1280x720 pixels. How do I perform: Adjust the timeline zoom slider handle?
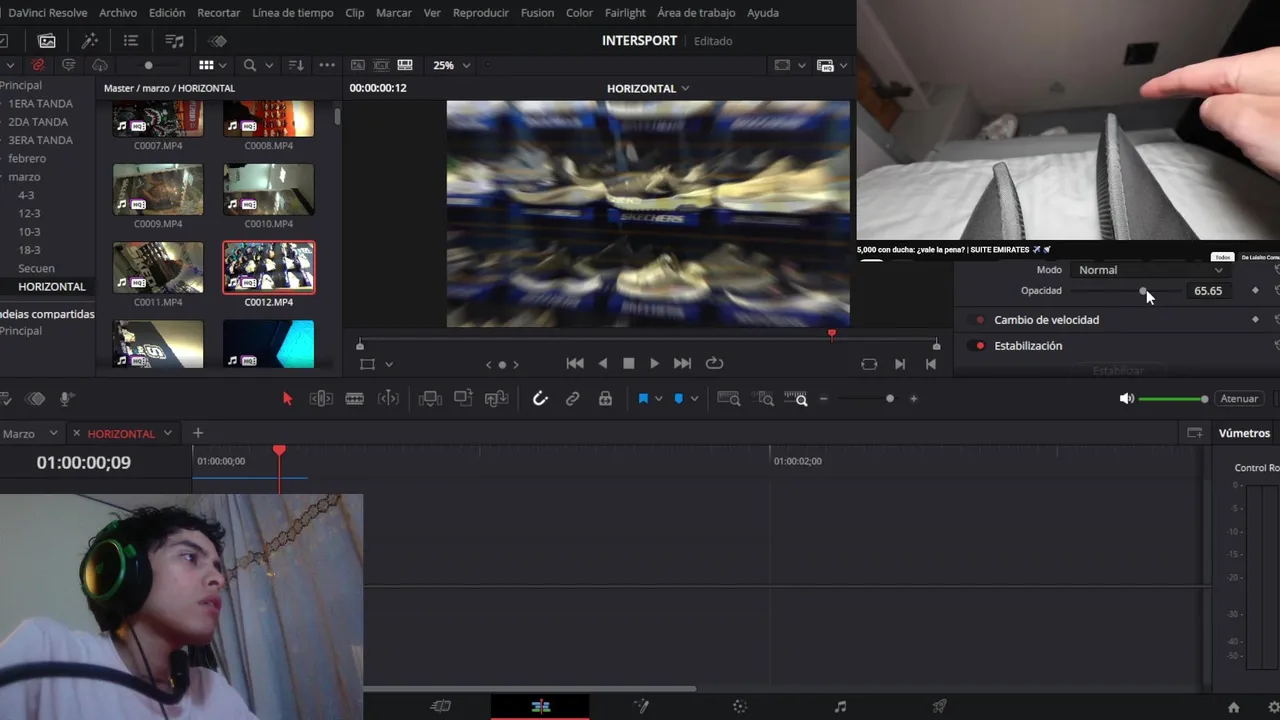pyautogui.click(x=890, y=399)
